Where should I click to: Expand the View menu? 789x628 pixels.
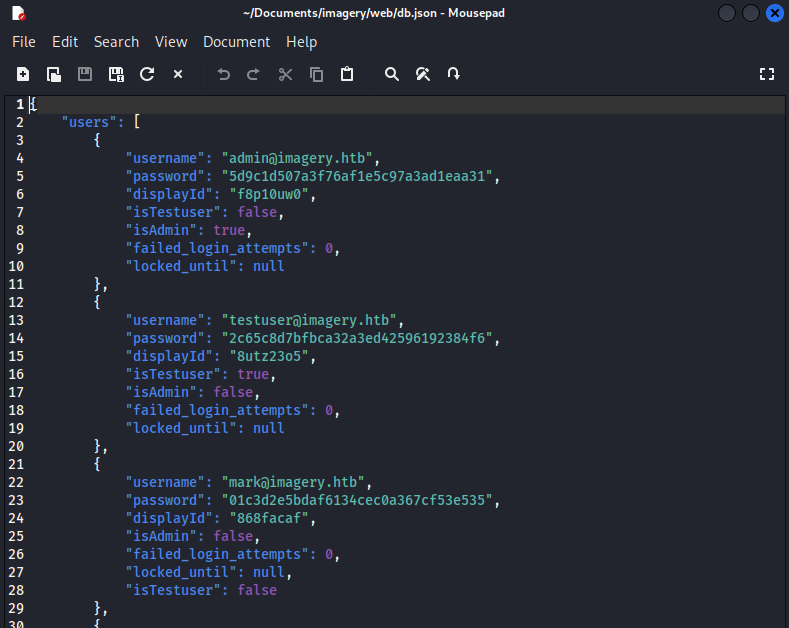pos(171,42)
